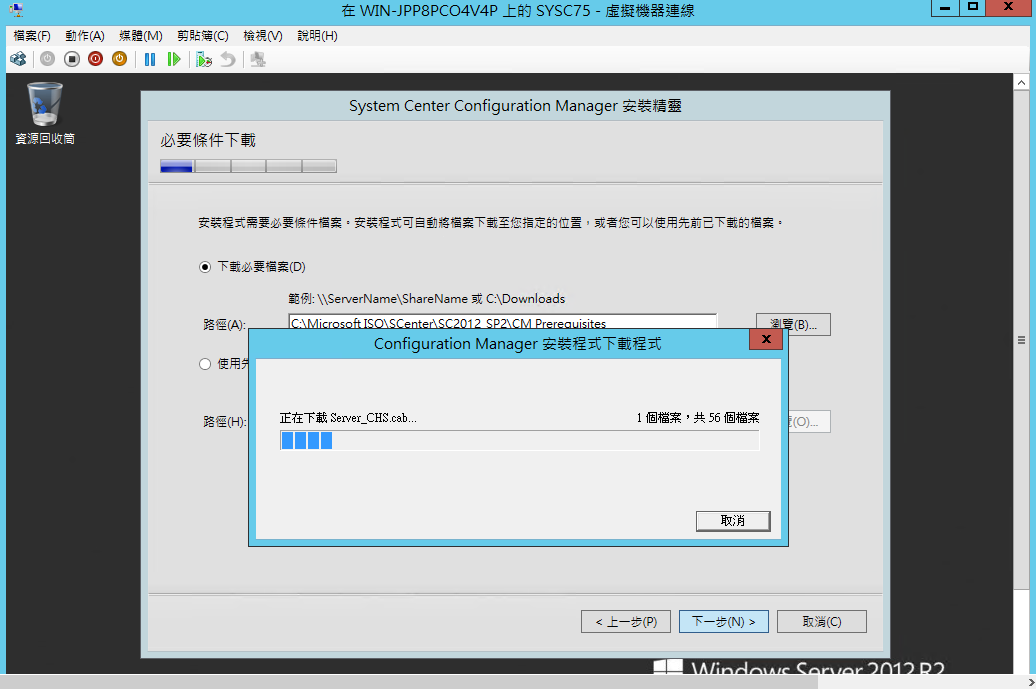The width and height of the screenshot is (1036, 689).
Task: Open the 說明(H) menu
Action: pyautogui.click(x=317, y=36)
